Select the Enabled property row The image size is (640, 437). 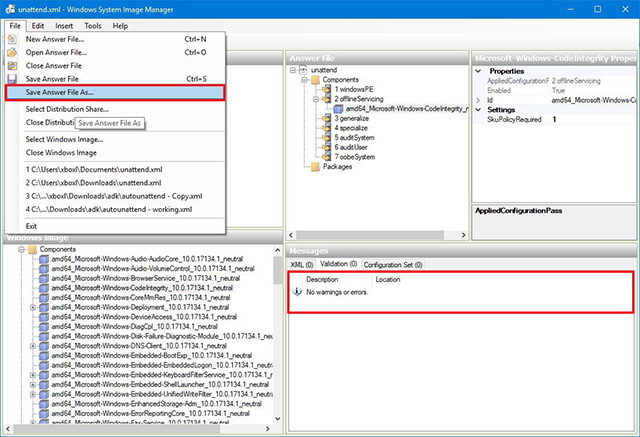pyautogui.click(x=555, y=91)
